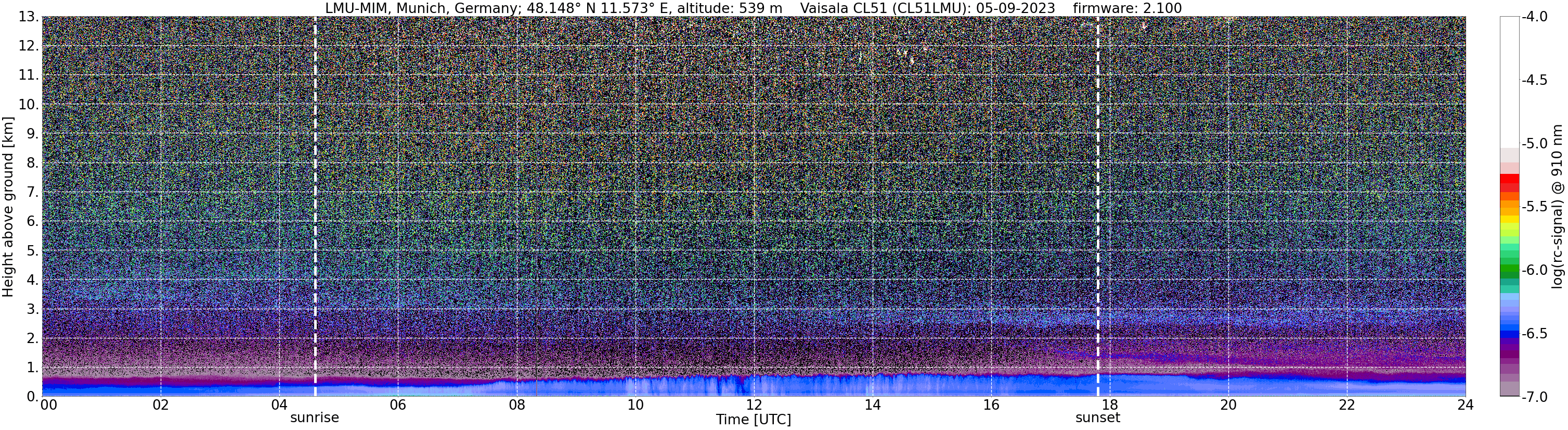Click the 08 tick label on time axis

click(516, 405)
